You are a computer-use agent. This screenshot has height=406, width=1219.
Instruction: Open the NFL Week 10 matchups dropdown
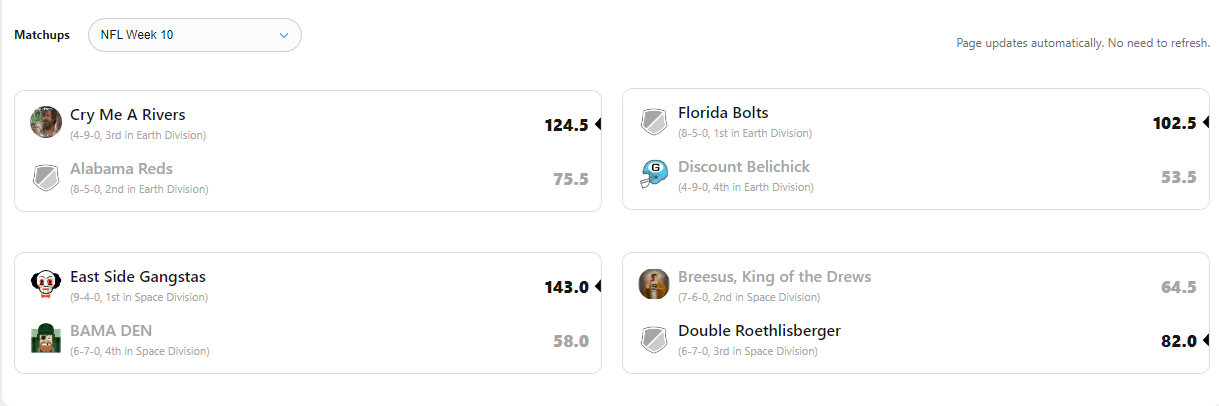pos(195,35)
